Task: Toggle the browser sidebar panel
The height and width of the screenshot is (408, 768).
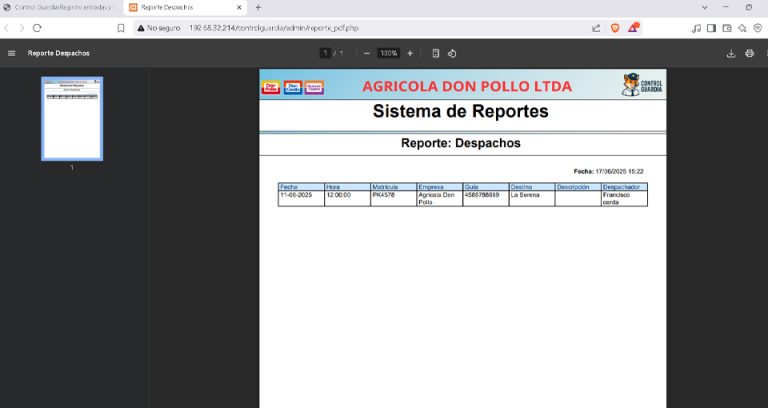Action: coord(711,28)
